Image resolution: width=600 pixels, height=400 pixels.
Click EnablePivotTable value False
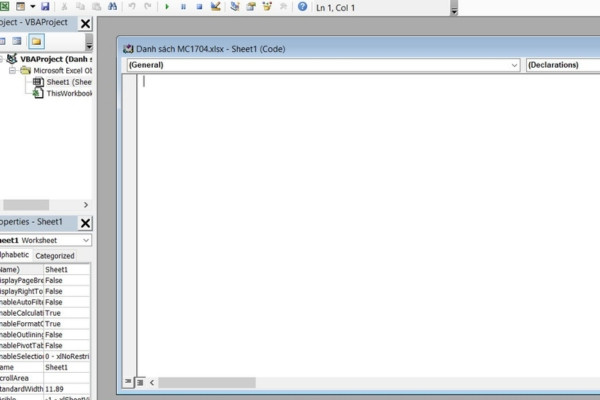tap(67, 345)
